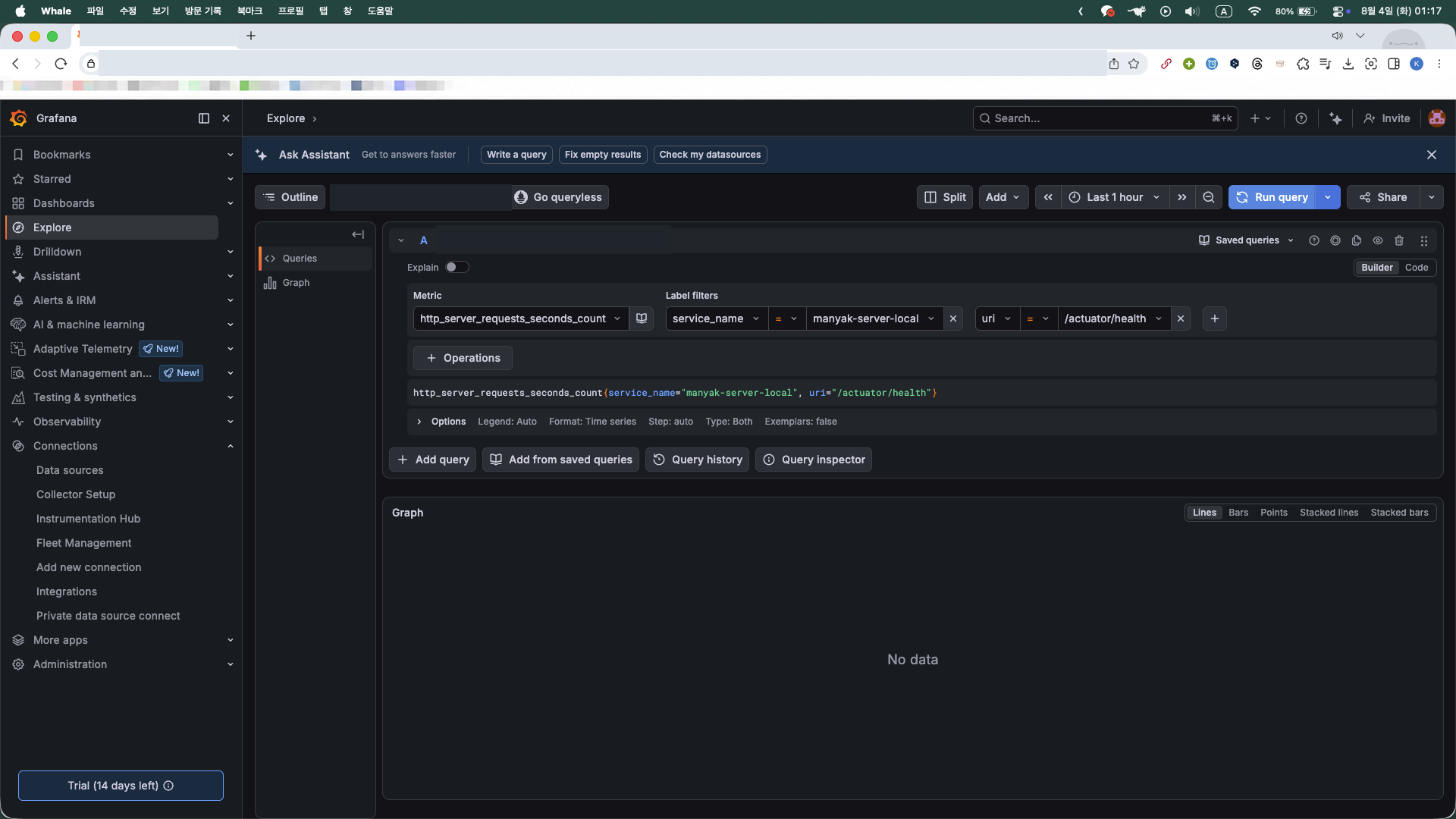Open the metric dropdown http_server_requests_seconds_count
This screenshot has width=1456, height=819.
[521, 318]
